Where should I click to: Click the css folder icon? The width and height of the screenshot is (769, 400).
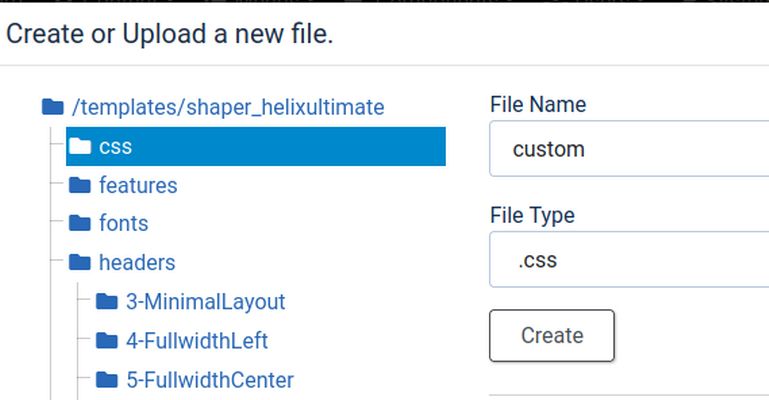pyautogui.click(x=80, y=147)
